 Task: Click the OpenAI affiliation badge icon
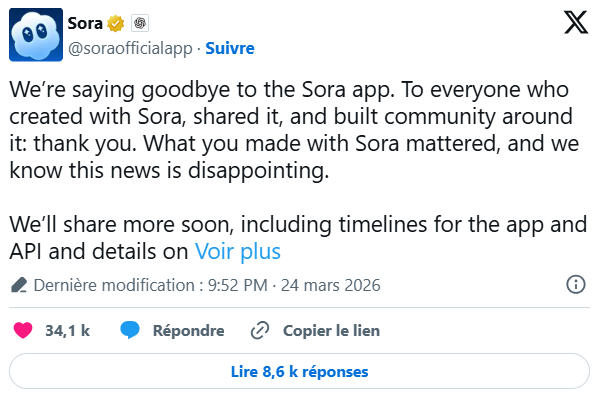click(140, 24)
